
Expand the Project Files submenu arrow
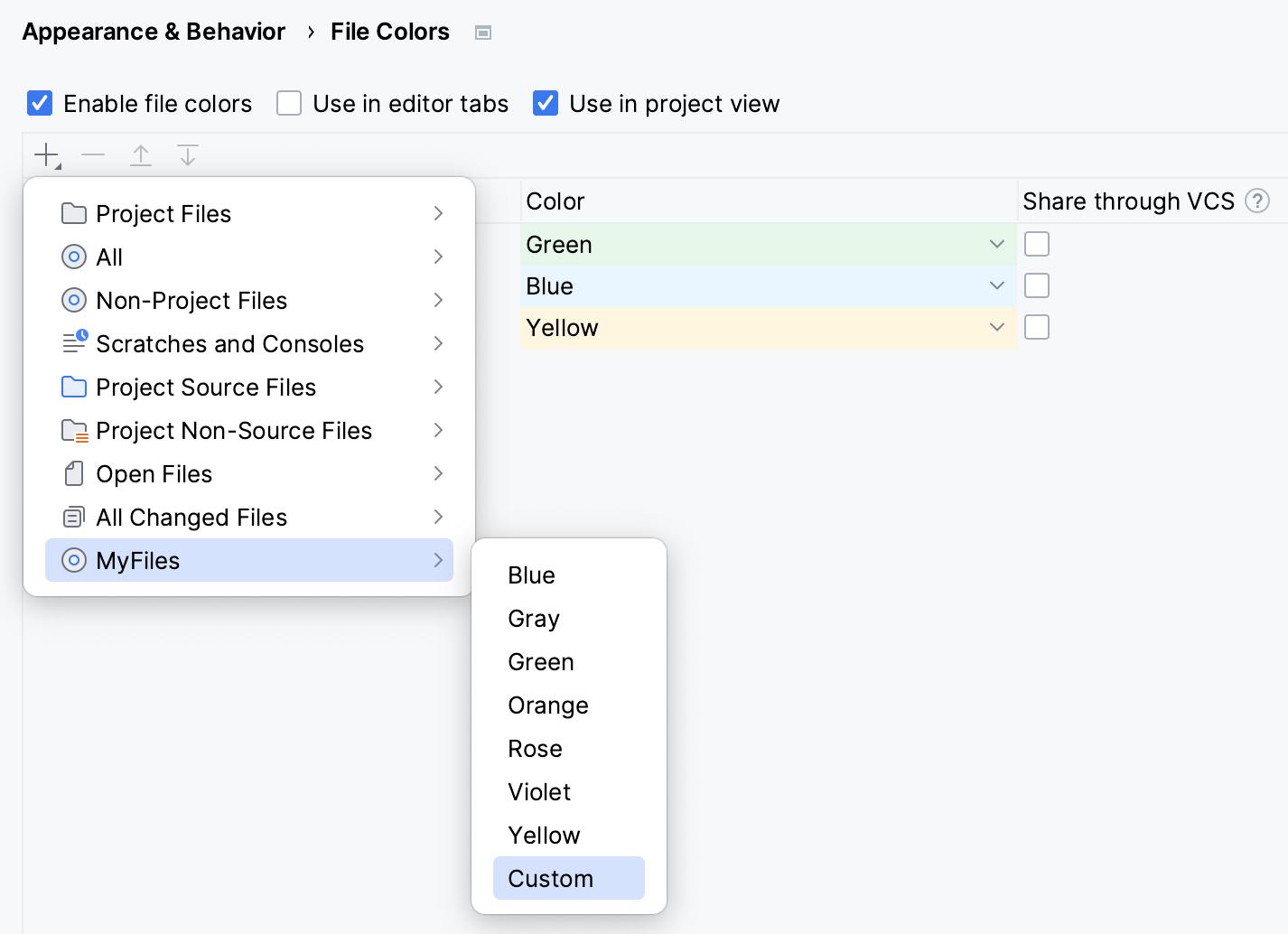pyautogui.click(x=438, y=213)
